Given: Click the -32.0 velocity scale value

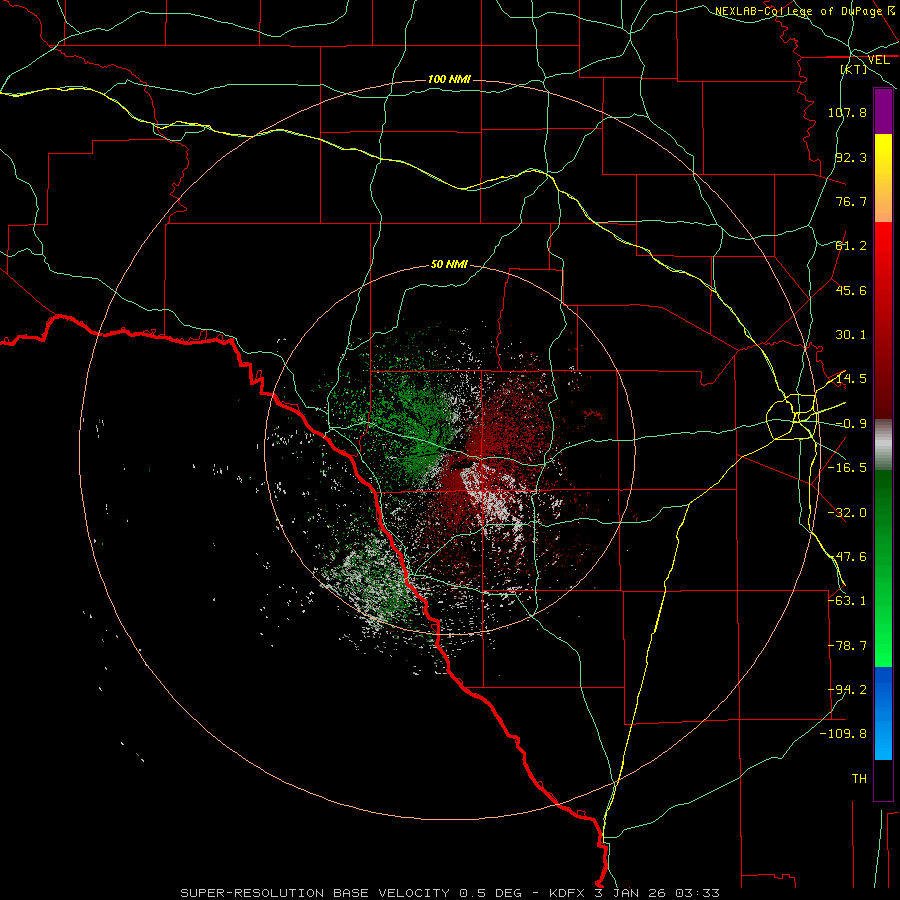Looking at the screenshot, I should [x=847, y=513].
